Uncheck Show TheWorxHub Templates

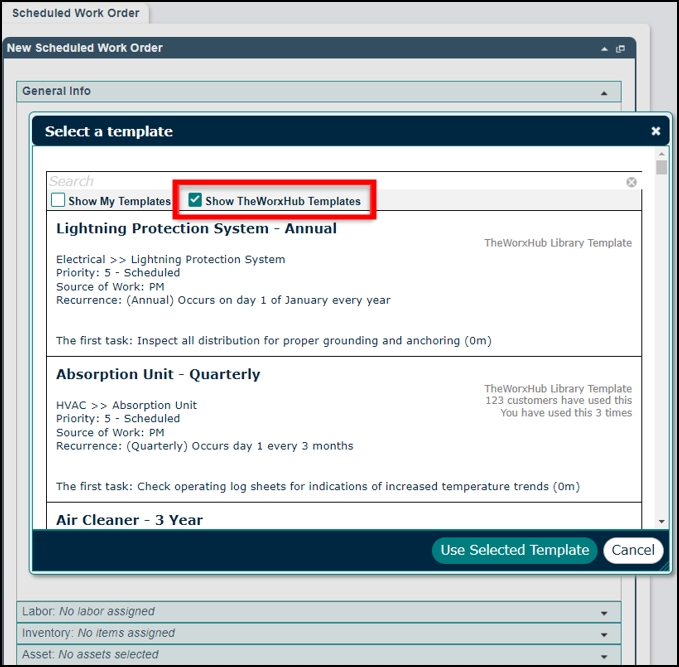point(195,200)
